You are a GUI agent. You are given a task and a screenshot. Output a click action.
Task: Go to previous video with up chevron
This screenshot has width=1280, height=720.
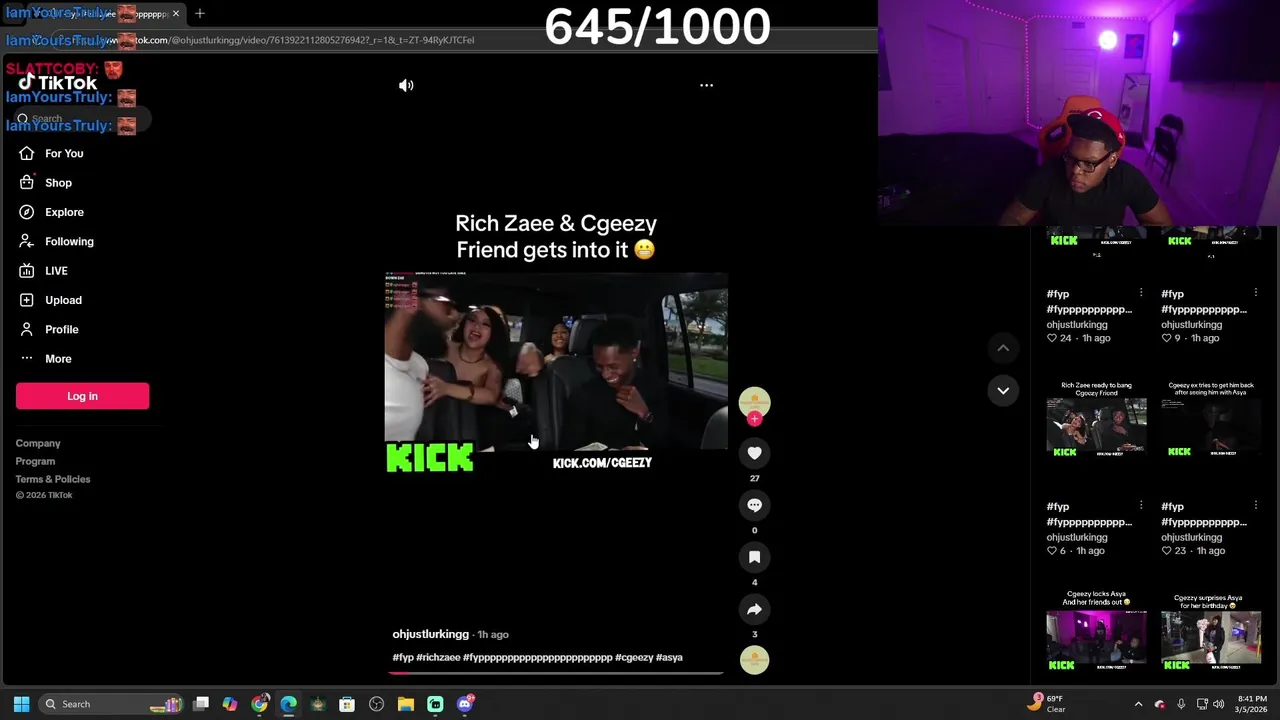pos(1003,348)
